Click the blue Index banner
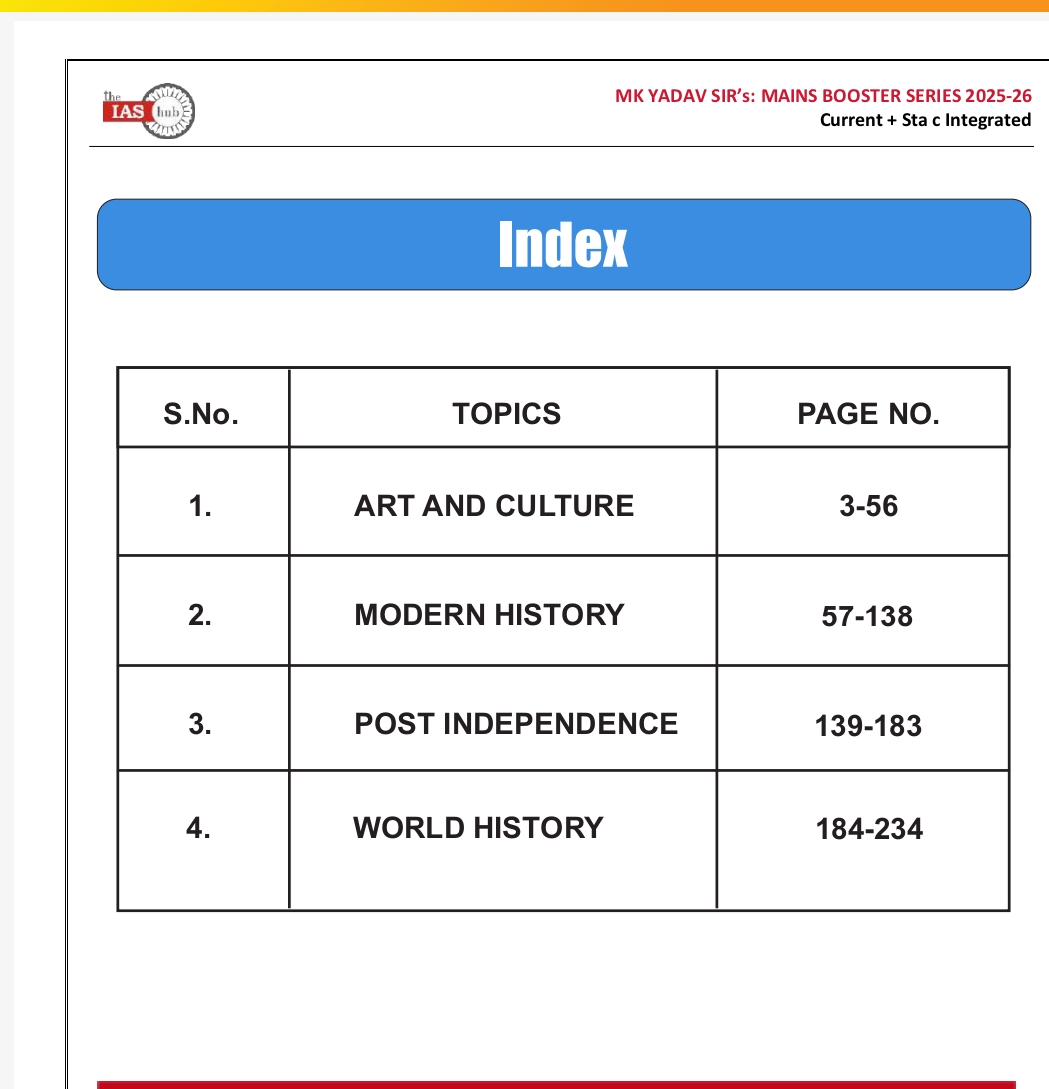The height and width of the screenshot is (1089, 1049). click(x=563, y=245)
